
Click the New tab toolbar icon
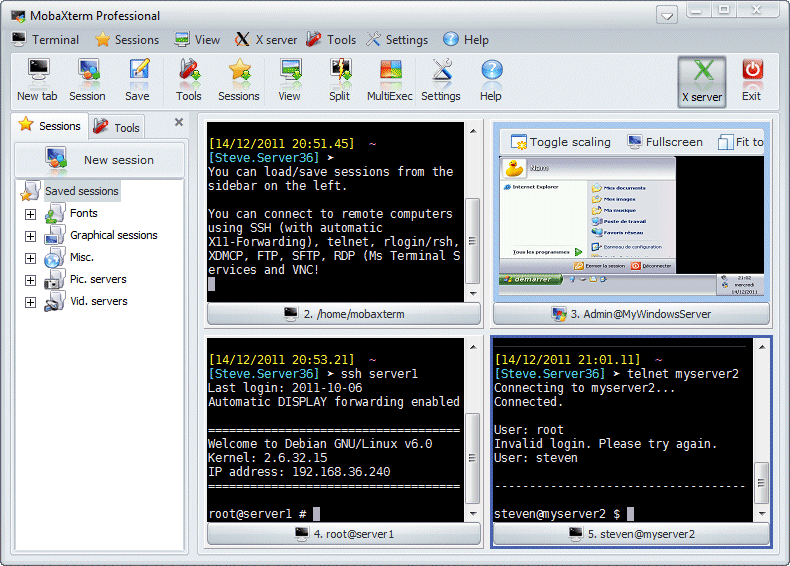tap(37, 80)
